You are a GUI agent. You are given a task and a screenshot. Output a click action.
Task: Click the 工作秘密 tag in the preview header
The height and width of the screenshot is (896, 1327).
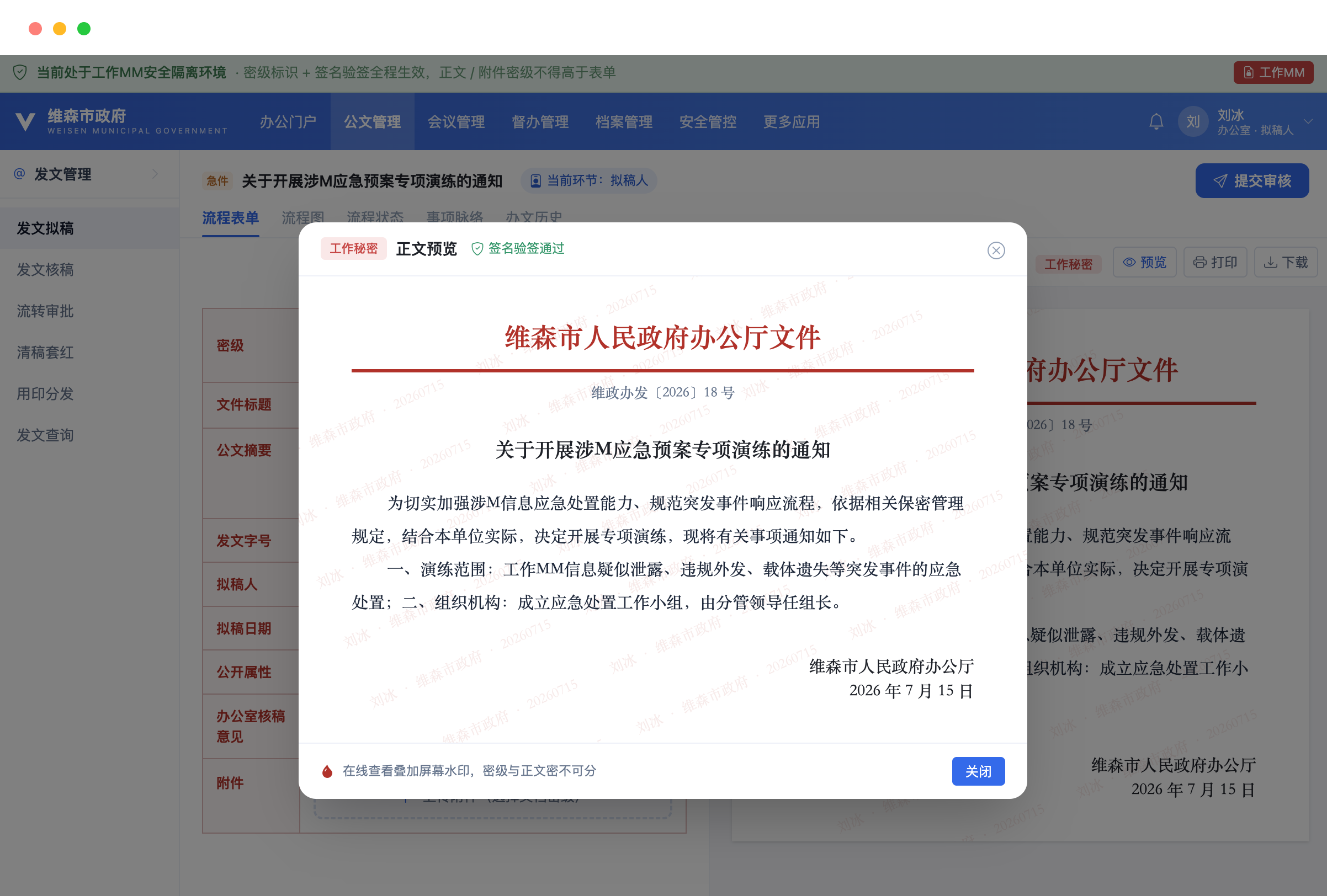tap(353, 248)
